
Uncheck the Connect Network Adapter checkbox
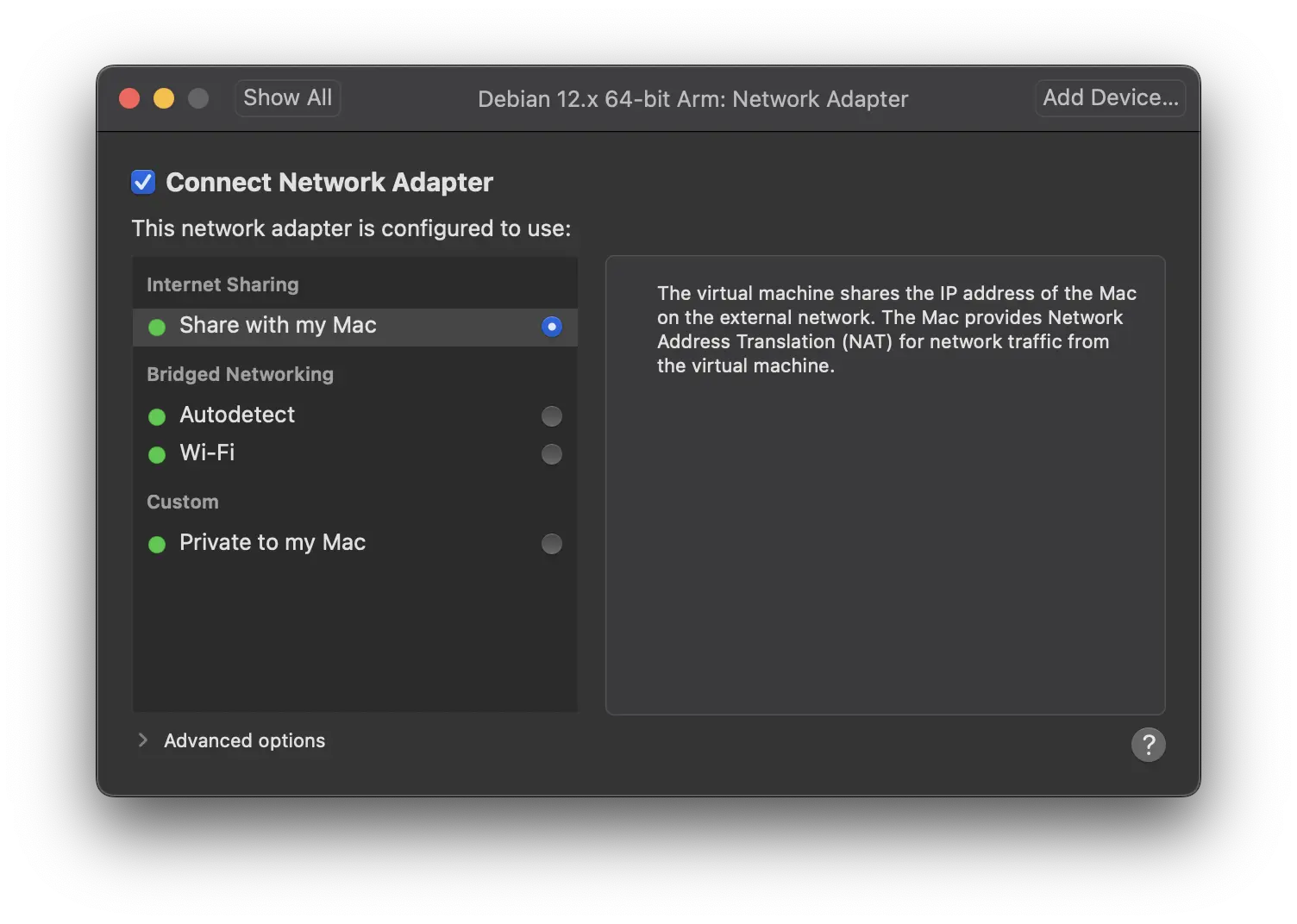pos(143,182)
